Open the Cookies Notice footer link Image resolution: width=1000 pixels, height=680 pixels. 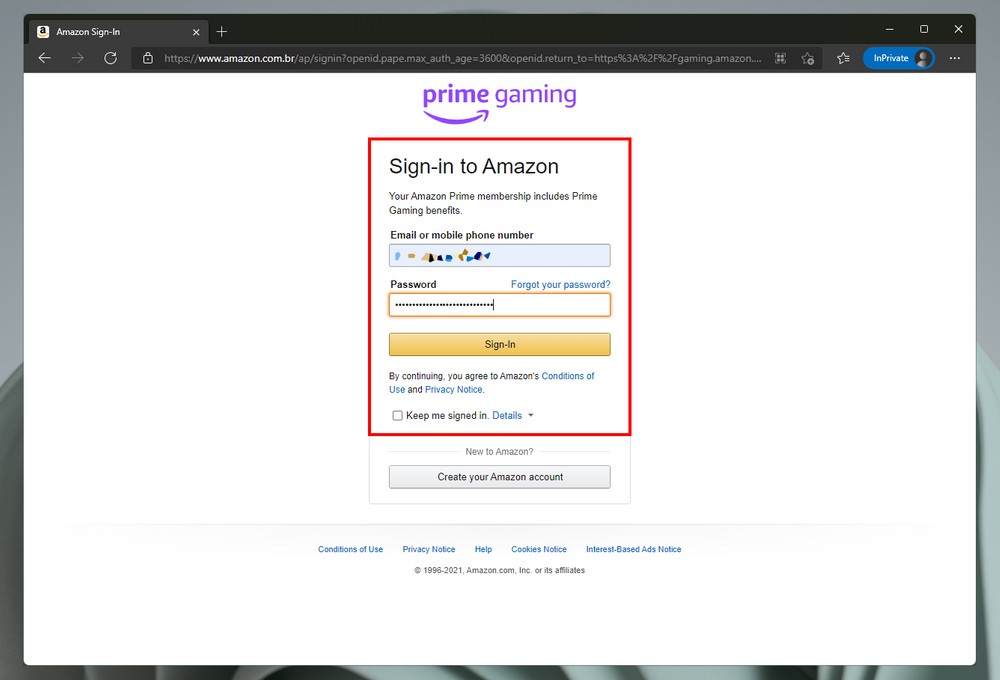(x=539, y=549)
